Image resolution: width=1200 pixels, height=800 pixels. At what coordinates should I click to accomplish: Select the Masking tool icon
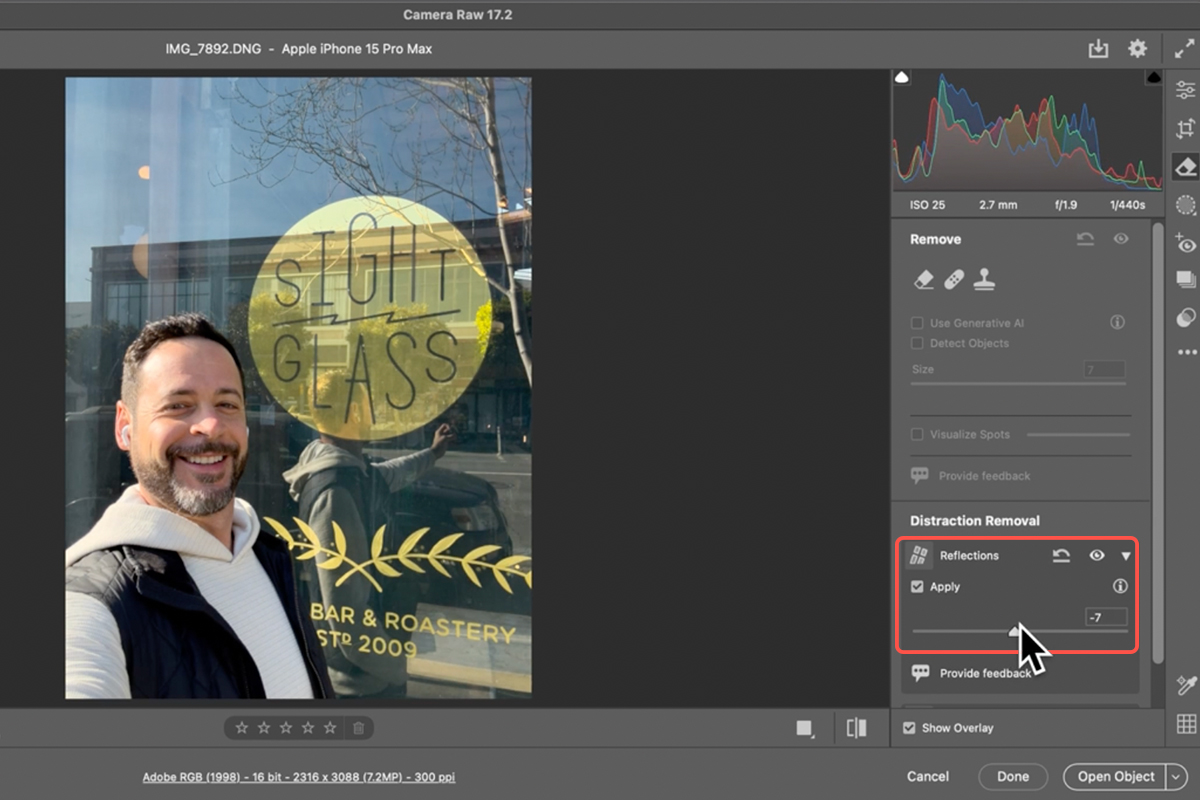point(1186,205)
